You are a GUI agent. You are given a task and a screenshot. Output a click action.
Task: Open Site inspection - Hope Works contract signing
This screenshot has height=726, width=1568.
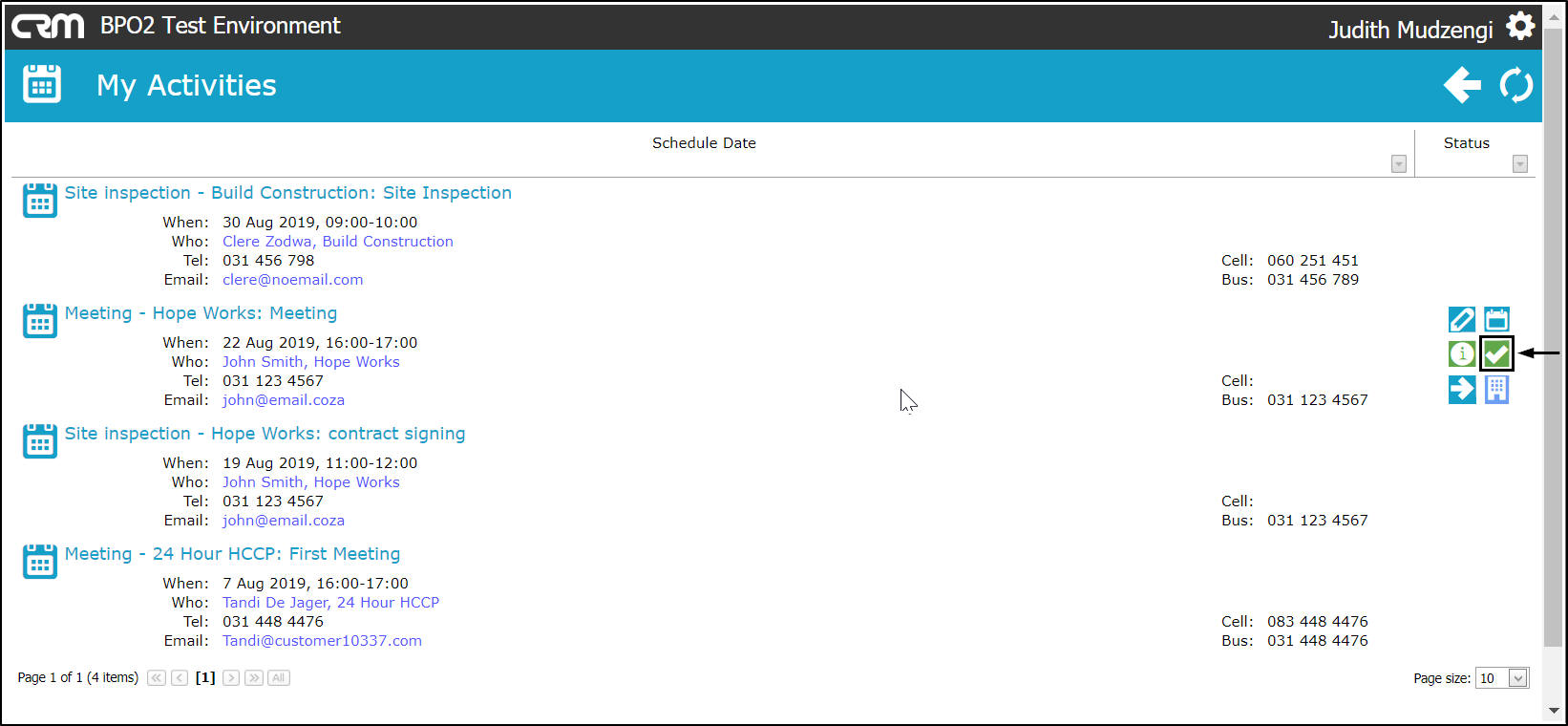pos(265,434)
